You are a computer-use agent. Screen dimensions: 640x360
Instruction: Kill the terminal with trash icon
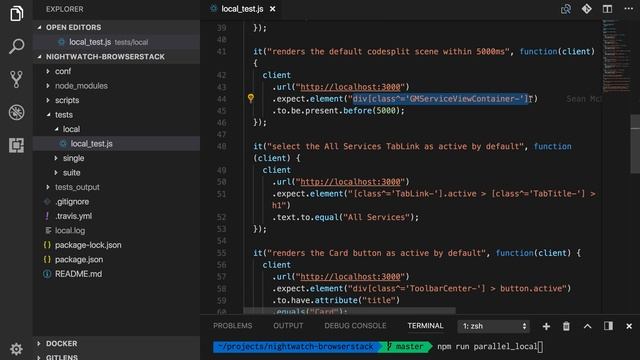(566, 326)
